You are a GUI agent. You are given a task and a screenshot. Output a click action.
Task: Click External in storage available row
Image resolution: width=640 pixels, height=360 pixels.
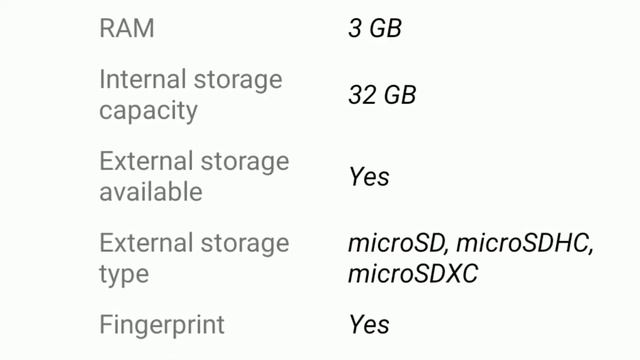147,161
